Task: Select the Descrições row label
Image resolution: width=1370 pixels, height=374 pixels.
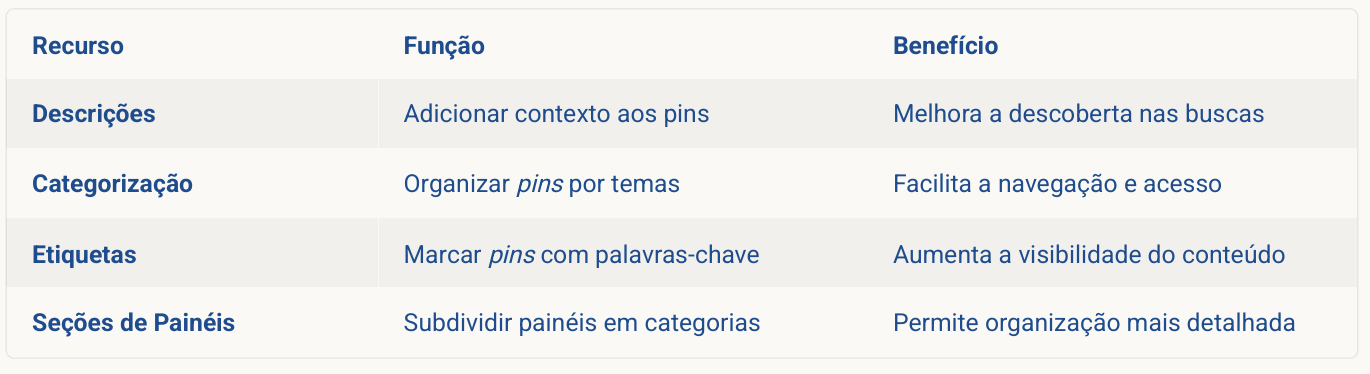Action: click(x=94, y=114)
